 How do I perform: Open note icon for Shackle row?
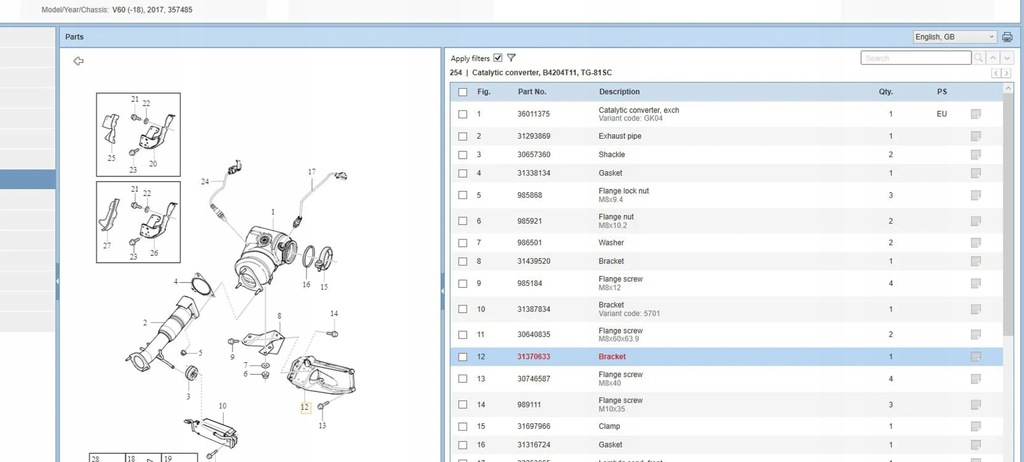[976, 155]
